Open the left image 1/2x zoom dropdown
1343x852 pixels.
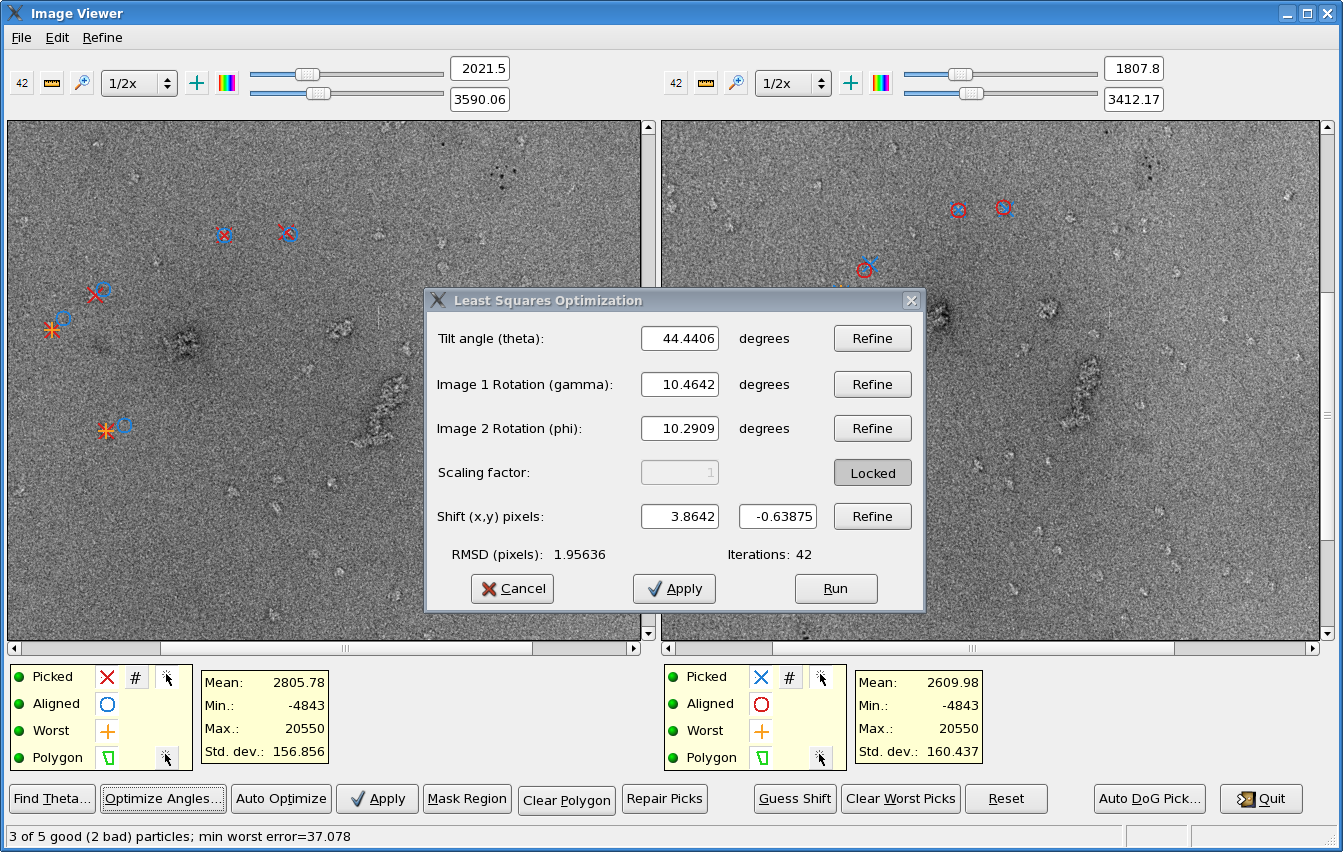(139, 83)
